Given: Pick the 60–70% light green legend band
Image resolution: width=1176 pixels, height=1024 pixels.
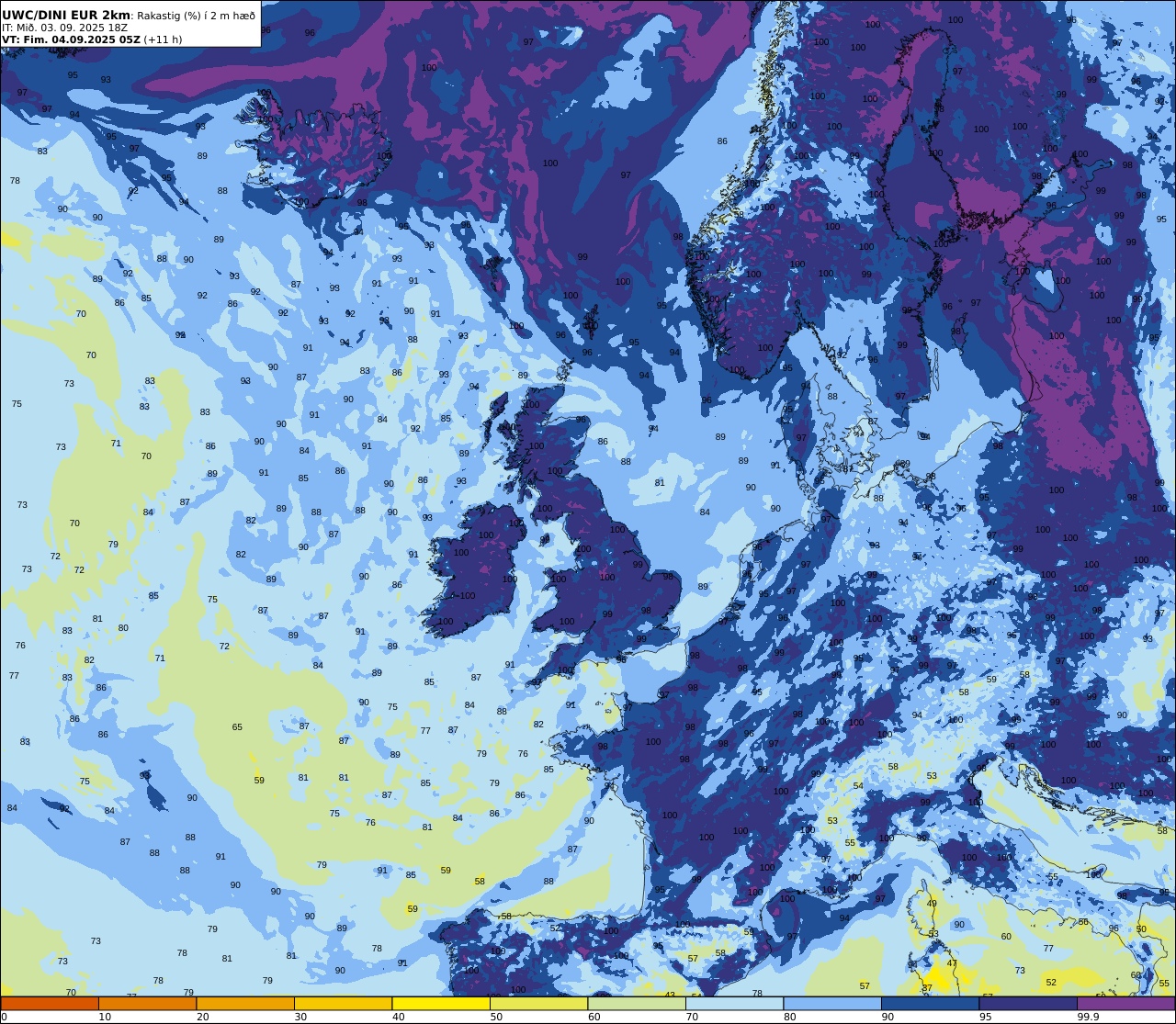Looking at the screenshot, I should [637, 1003].
